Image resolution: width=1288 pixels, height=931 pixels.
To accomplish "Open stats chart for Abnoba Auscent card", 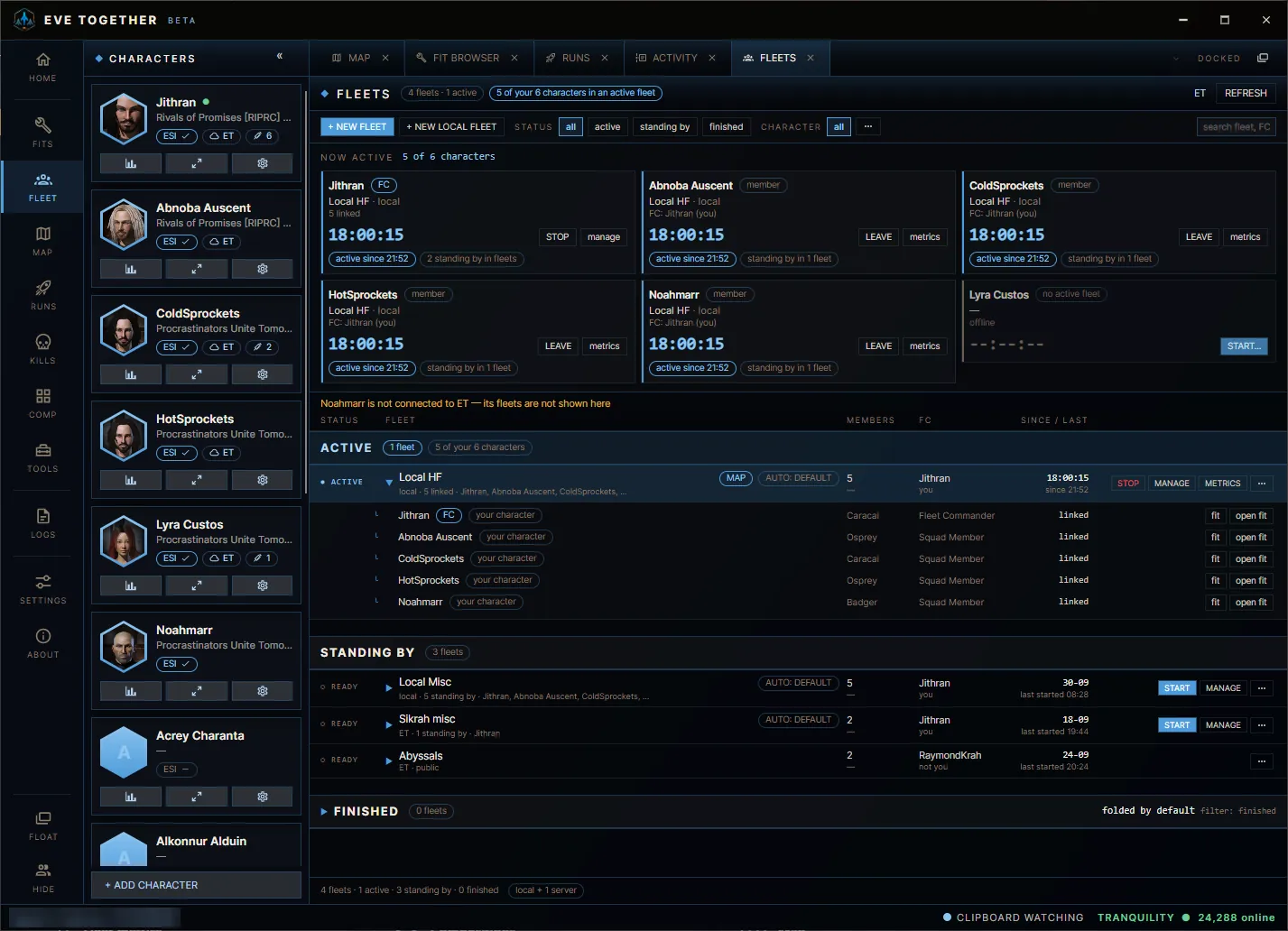I will point(131,269).
